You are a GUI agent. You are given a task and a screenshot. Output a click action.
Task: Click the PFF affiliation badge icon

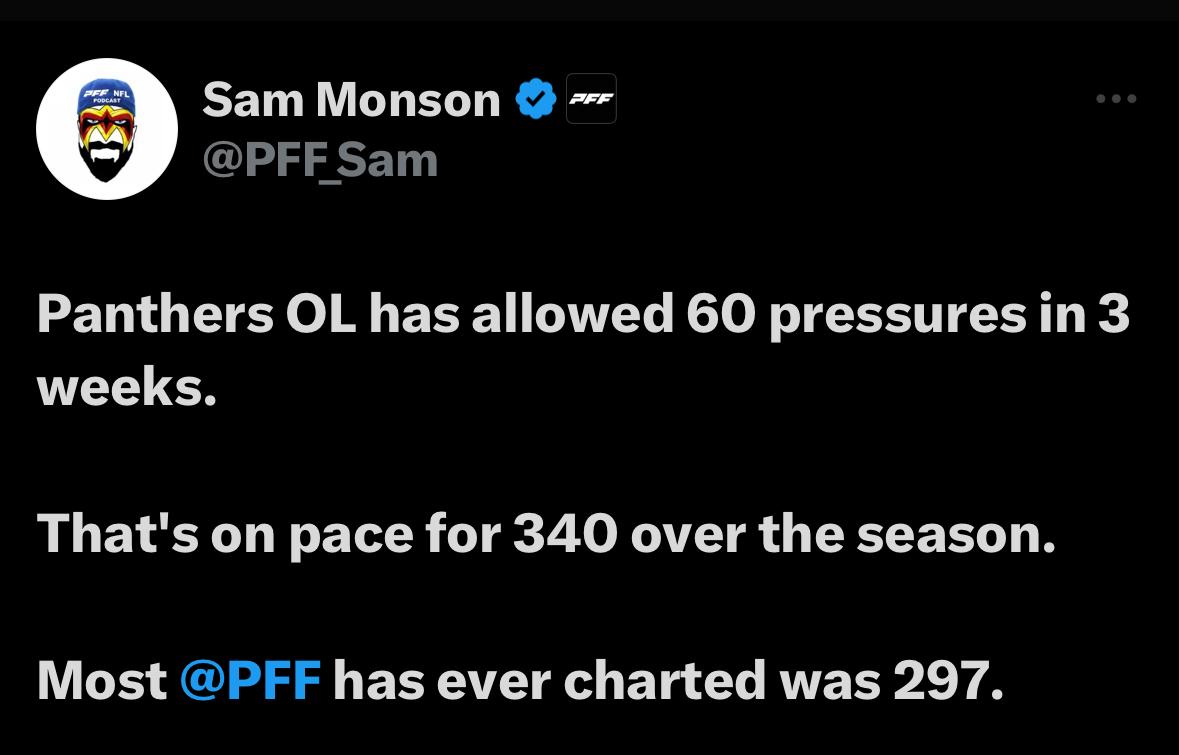point(591,99)
